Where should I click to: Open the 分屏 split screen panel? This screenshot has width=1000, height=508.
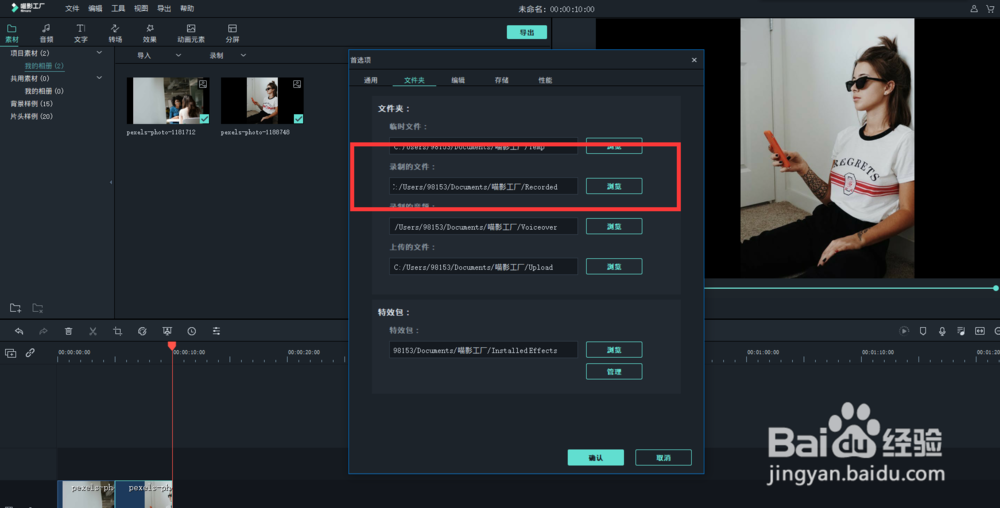coord(232,33)
